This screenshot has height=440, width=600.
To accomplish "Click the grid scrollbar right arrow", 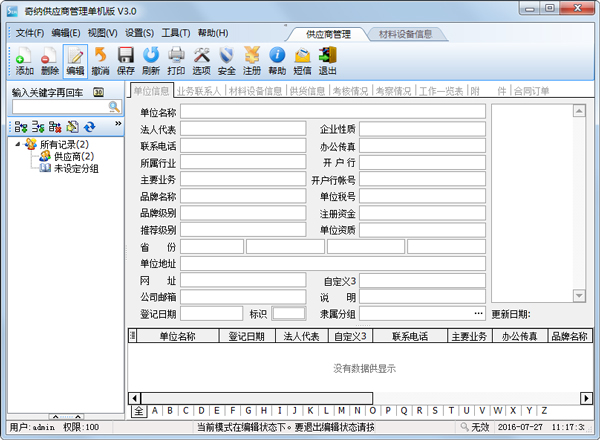I will [x=586, y=398].
